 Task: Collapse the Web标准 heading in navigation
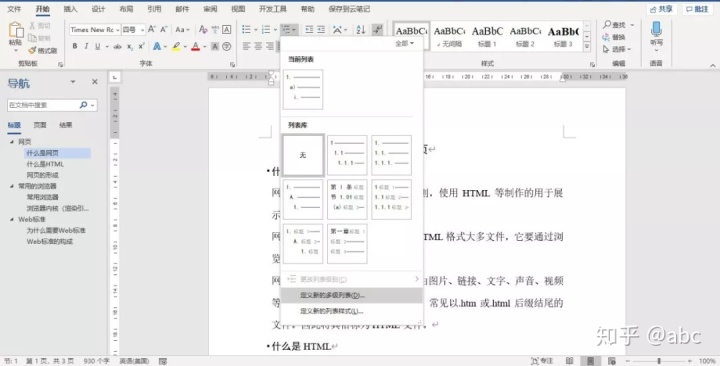point(12,220)
